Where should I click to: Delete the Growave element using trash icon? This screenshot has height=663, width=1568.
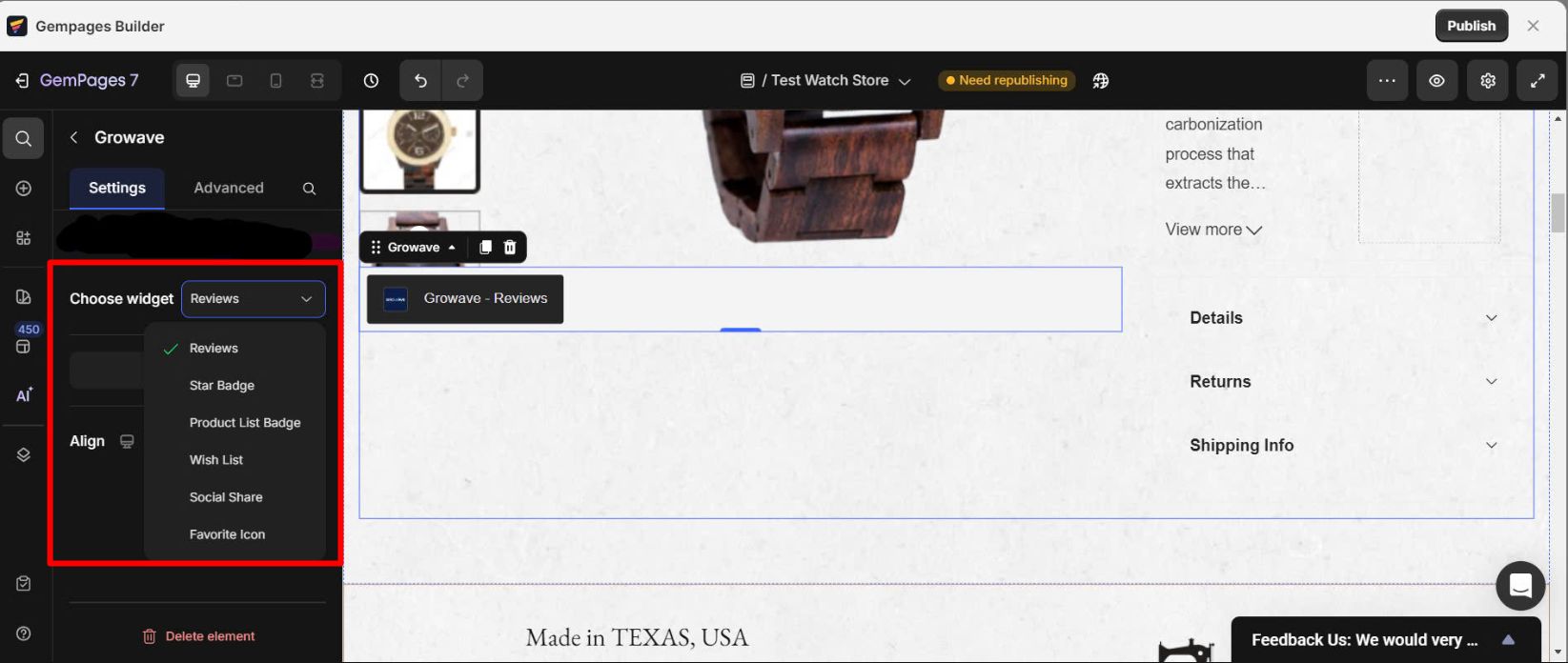tap(510, 248)
